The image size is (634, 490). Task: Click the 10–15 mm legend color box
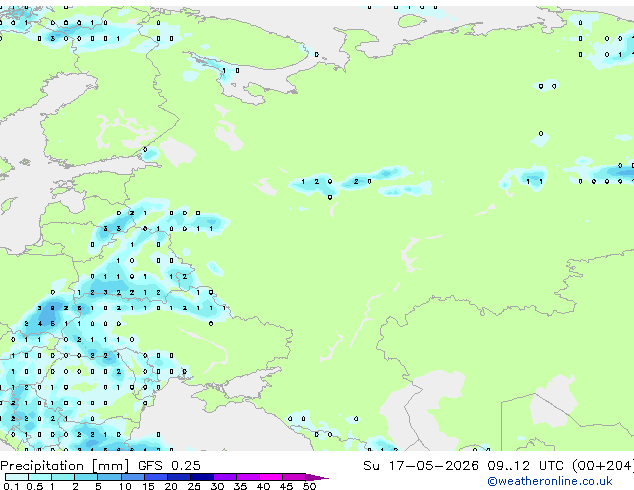[132, 477]
